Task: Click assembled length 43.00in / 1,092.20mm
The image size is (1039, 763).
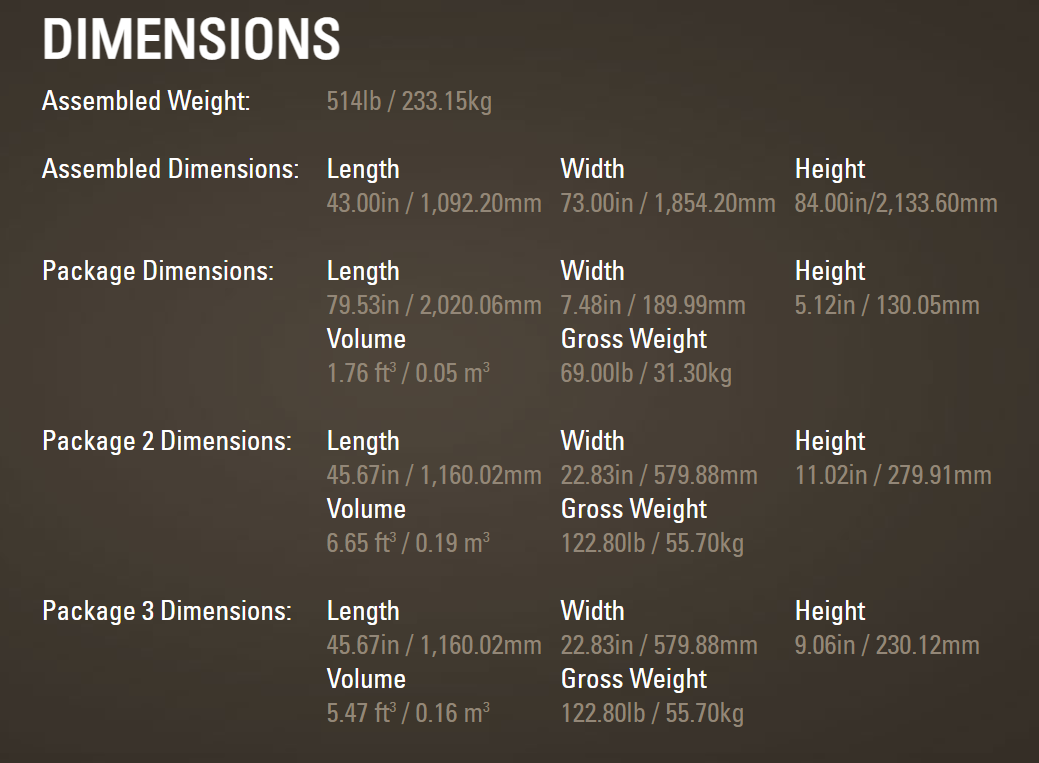Action: (434, 203)
